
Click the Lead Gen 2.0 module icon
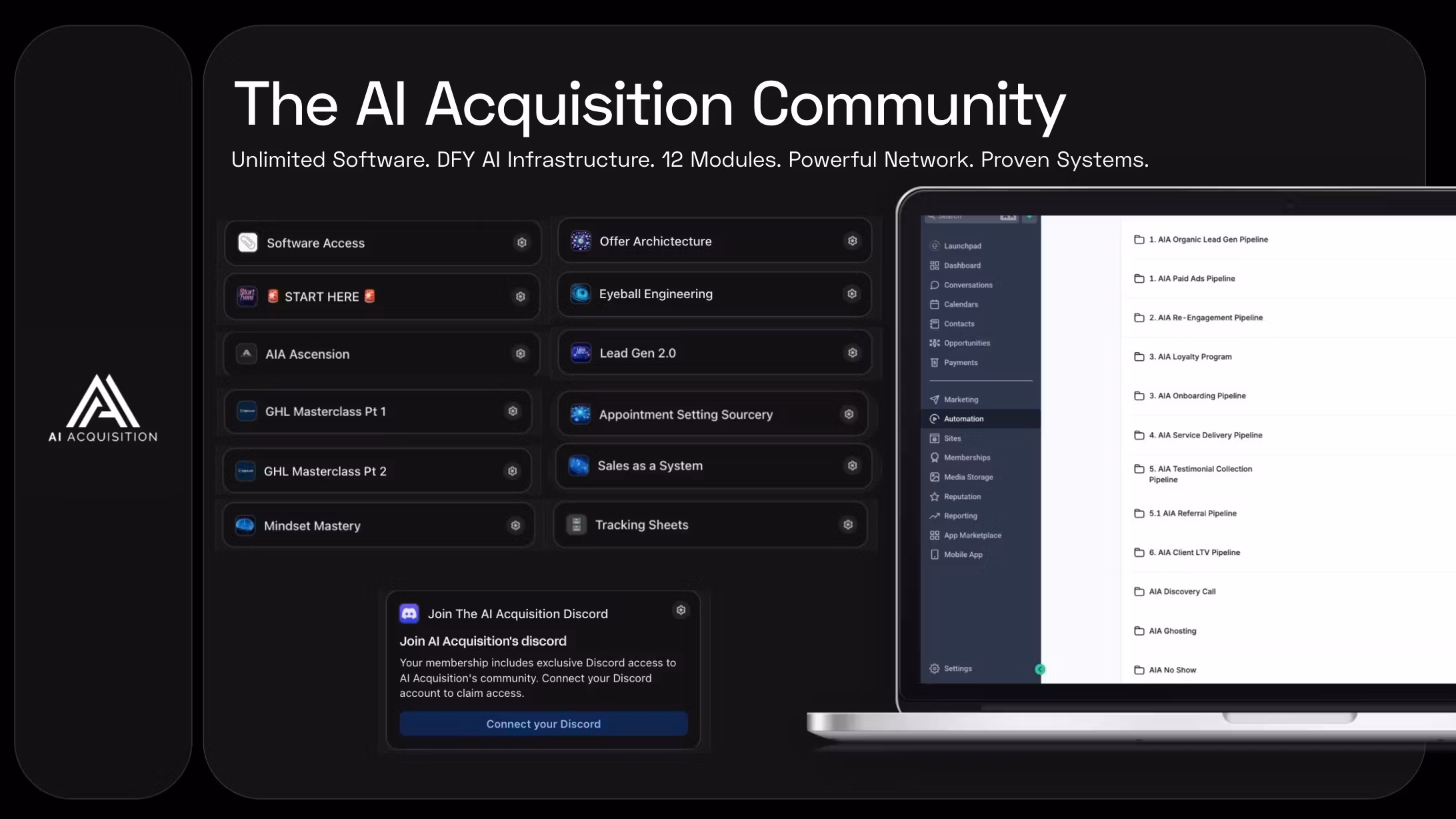coord(581,353)
